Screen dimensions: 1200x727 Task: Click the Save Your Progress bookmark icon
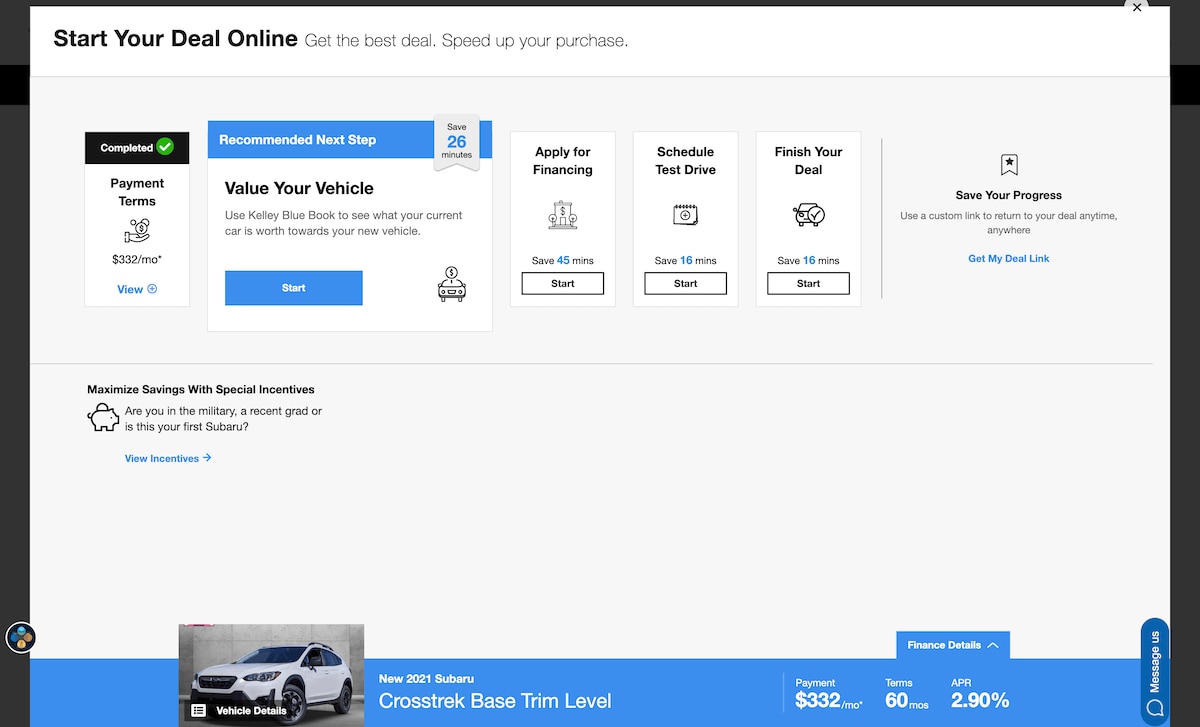(x=1009, y=165)
